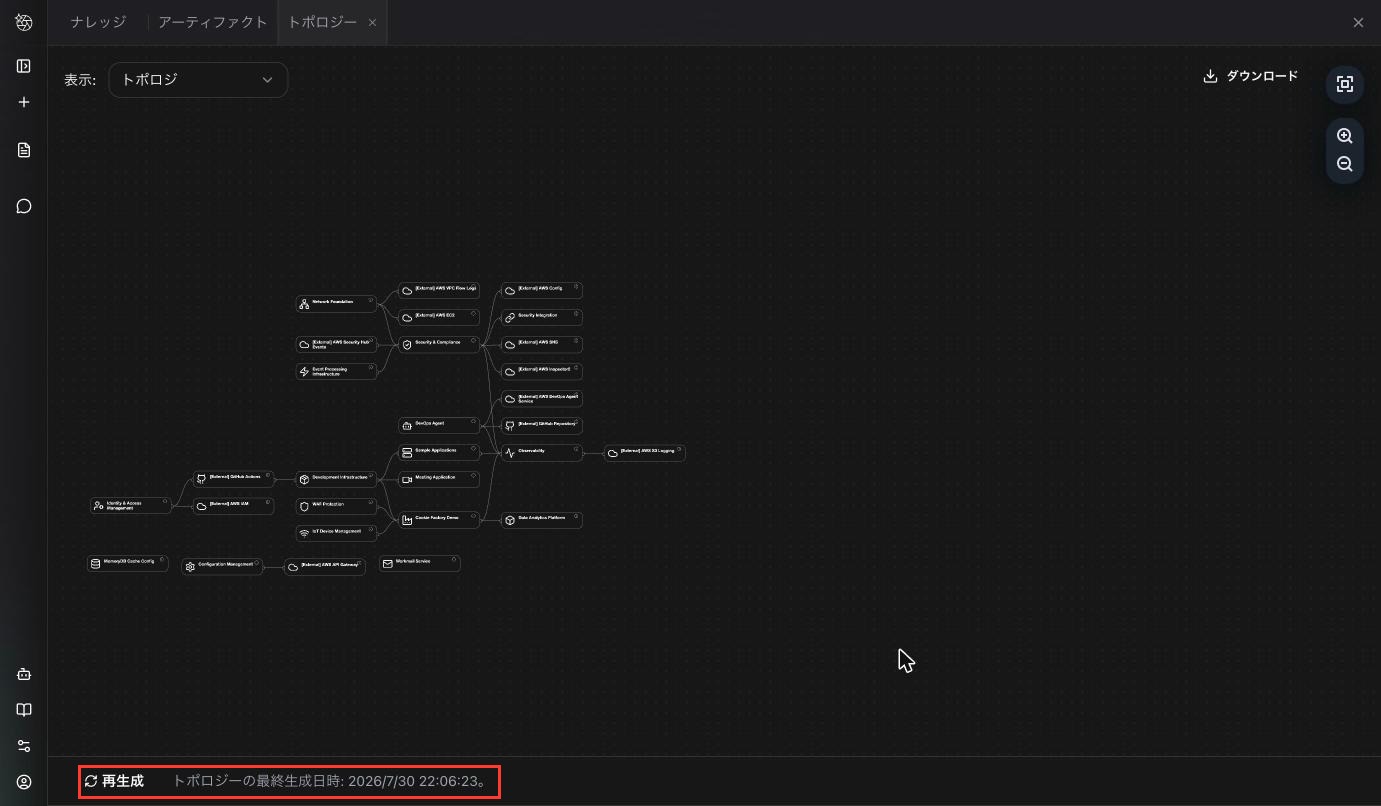
Task: Select the [External] AWS VPC Flow Logs node
Action: coord(439,291)
